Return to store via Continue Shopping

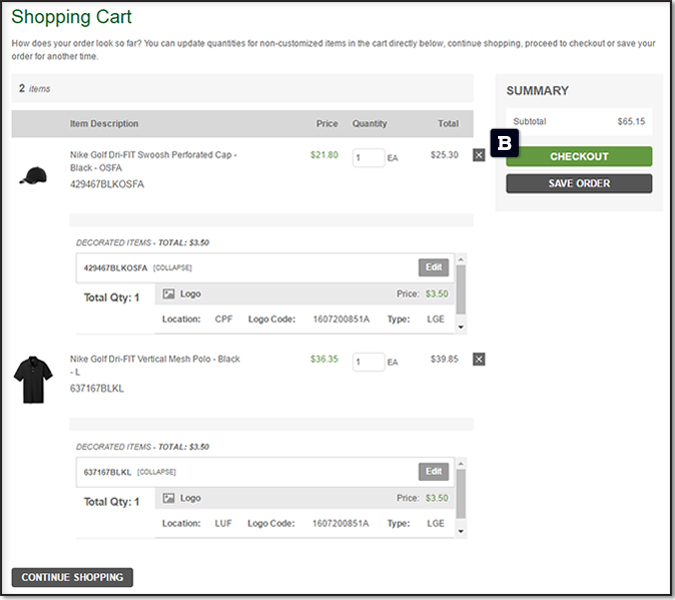pyautogui.click(x=72, y=577)
